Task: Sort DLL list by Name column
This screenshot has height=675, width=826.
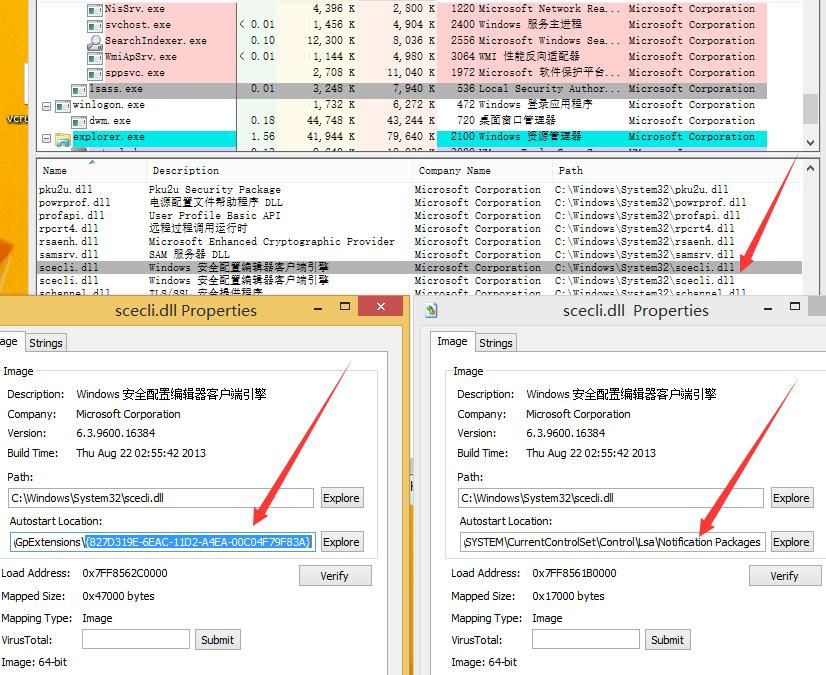Action: click(x=92, y=171)
